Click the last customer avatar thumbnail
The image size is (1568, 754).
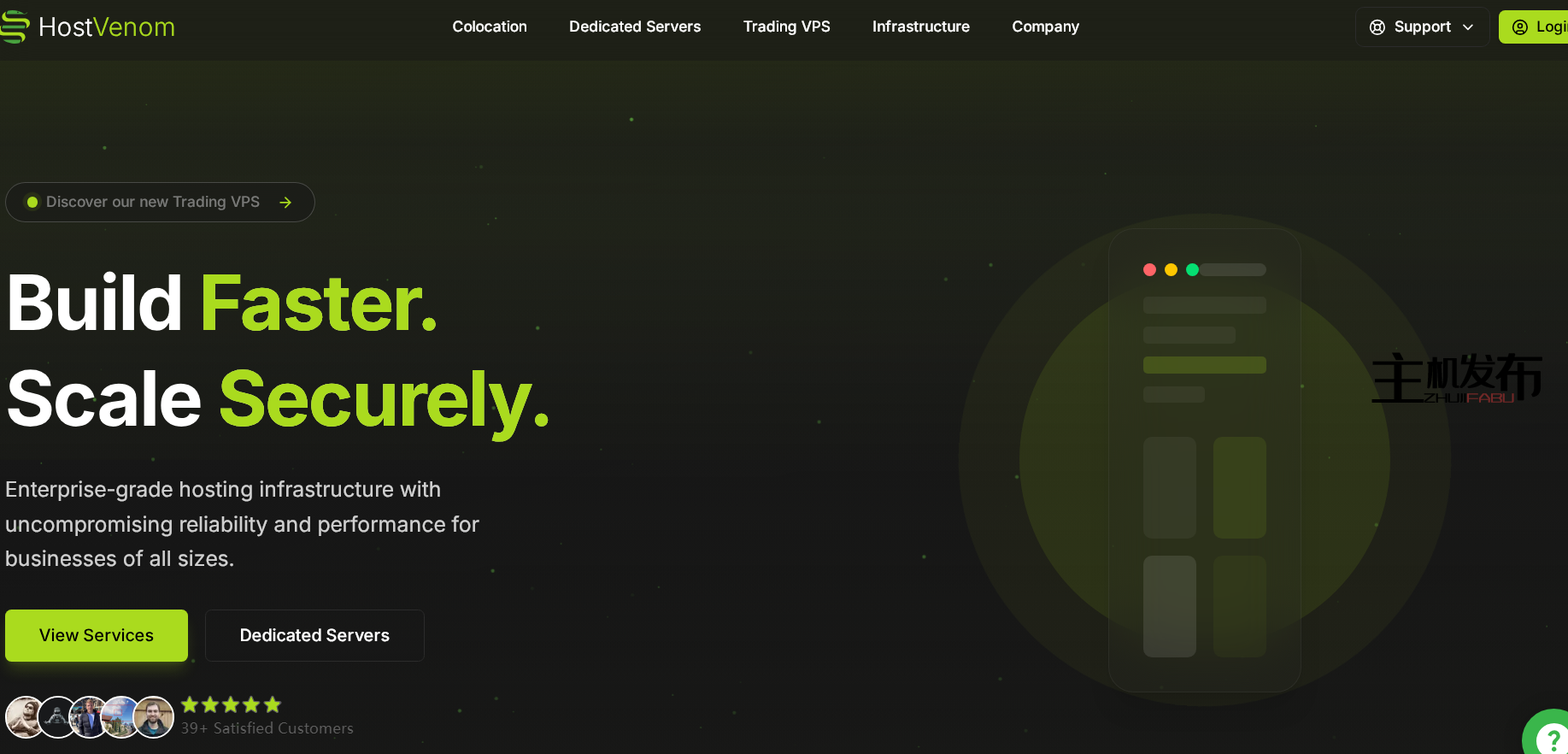[x=154, y=716]
